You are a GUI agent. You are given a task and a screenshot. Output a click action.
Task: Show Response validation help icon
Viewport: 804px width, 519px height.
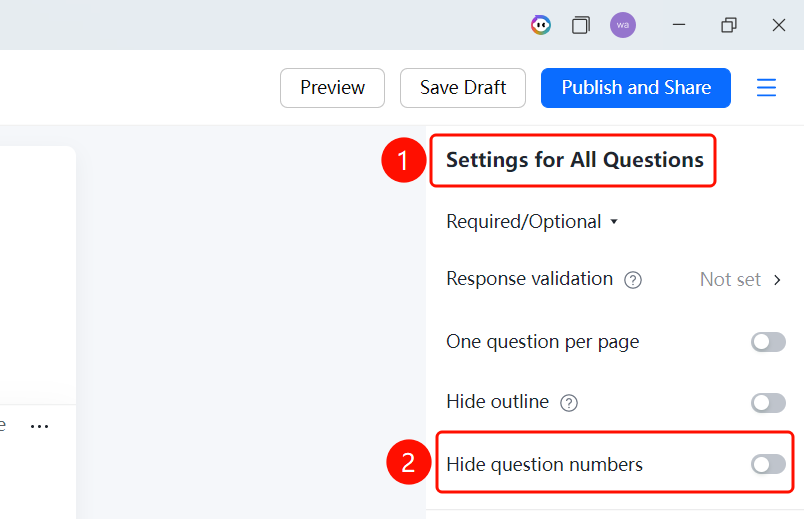pos(633,280)
